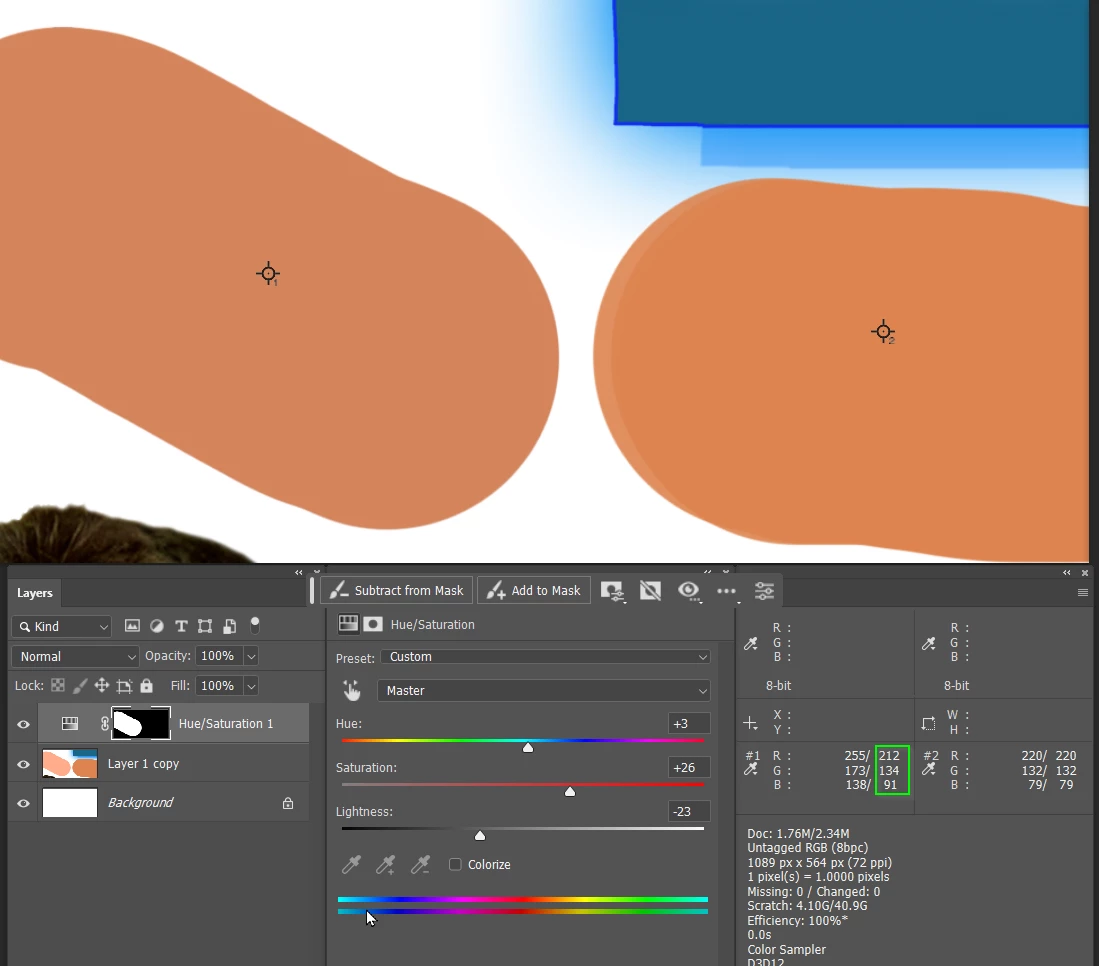Click the layer mask link chain icon
Viewport: 1099px width, 966px height.
coord(104,723)
